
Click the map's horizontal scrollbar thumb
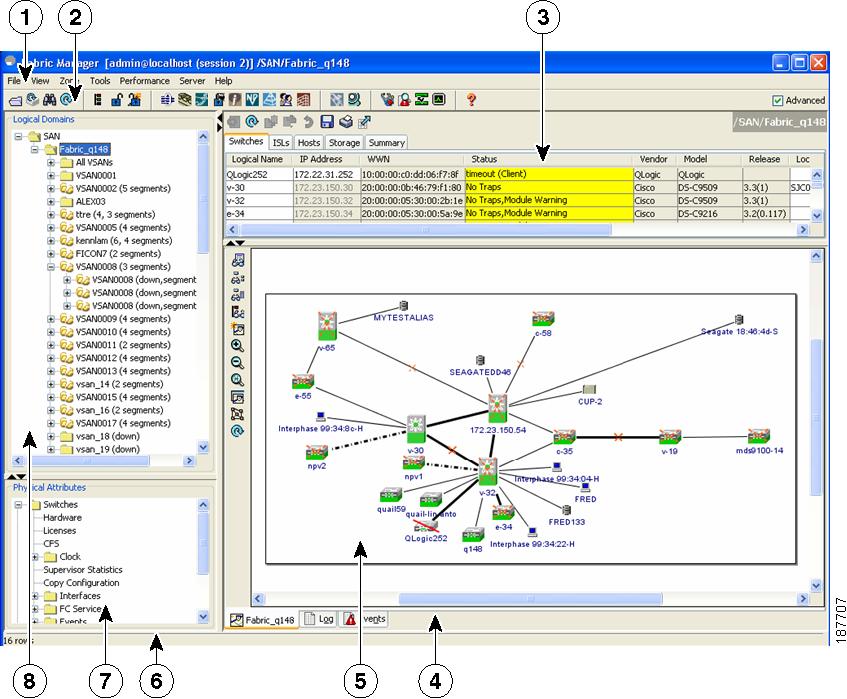coord(530,599)
